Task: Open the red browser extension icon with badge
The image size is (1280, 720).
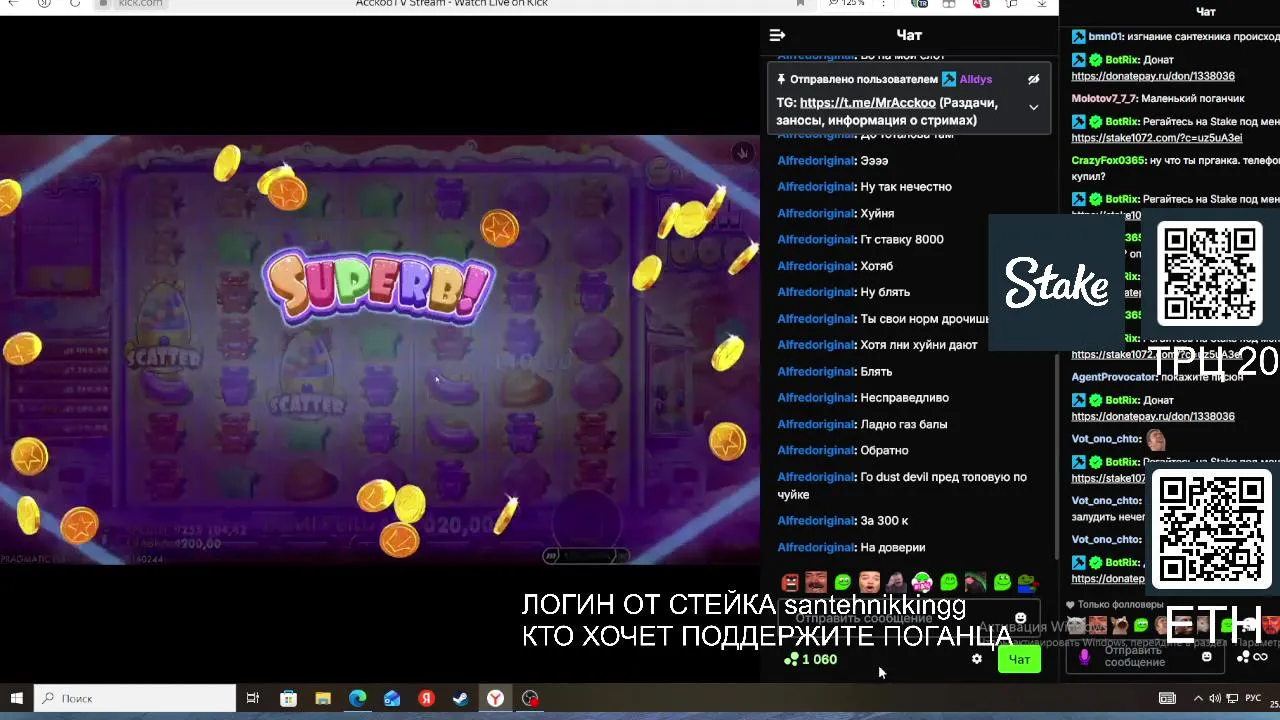Action: click(x=981, y=4)
